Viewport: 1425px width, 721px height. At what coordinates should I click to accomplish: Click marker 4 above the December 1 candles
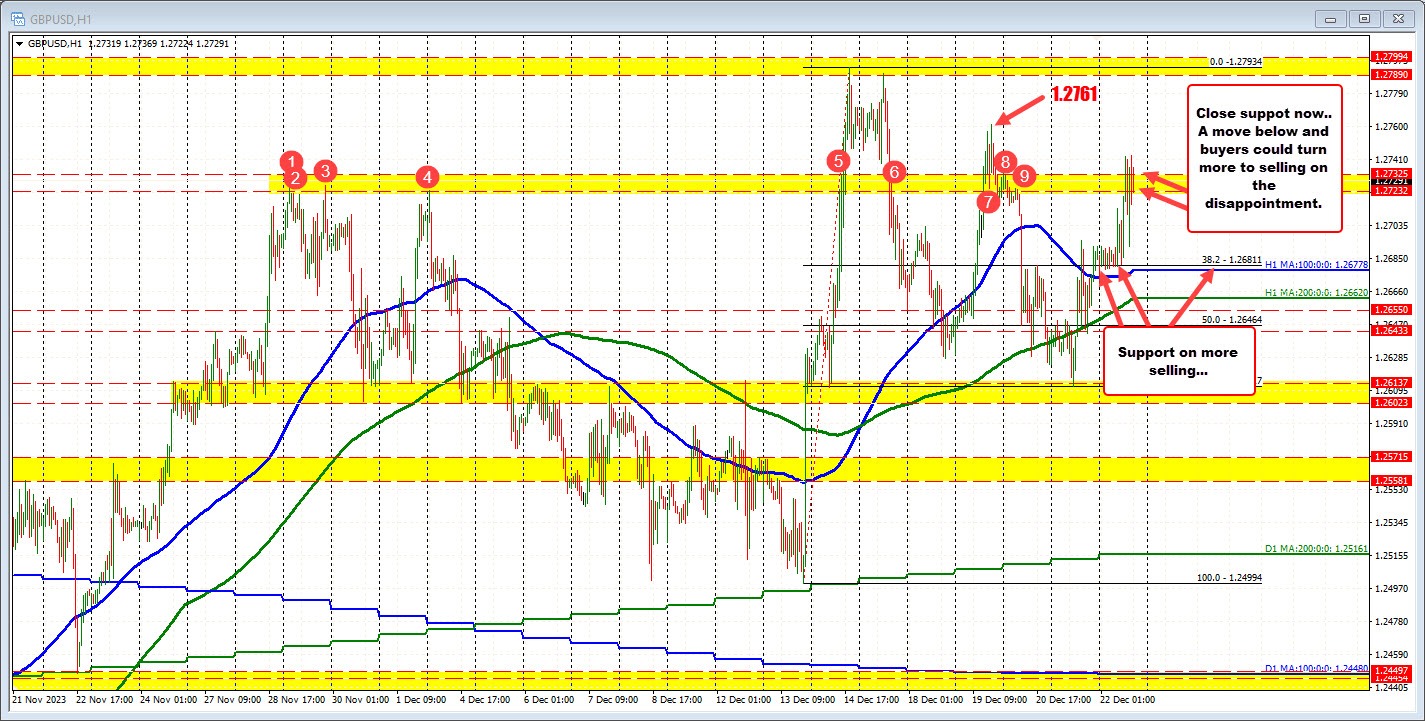[x=427, y=176]
